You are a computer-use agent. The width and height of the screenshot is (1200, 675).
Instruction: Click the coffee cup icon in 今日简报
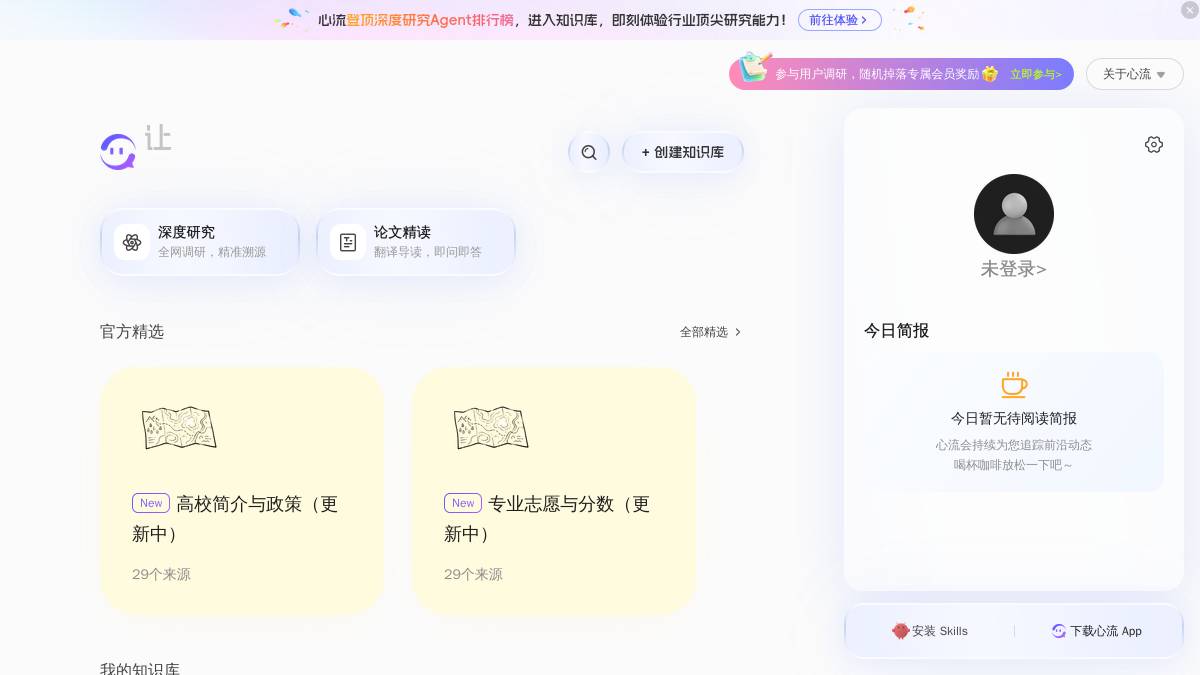coord(1014,384)
